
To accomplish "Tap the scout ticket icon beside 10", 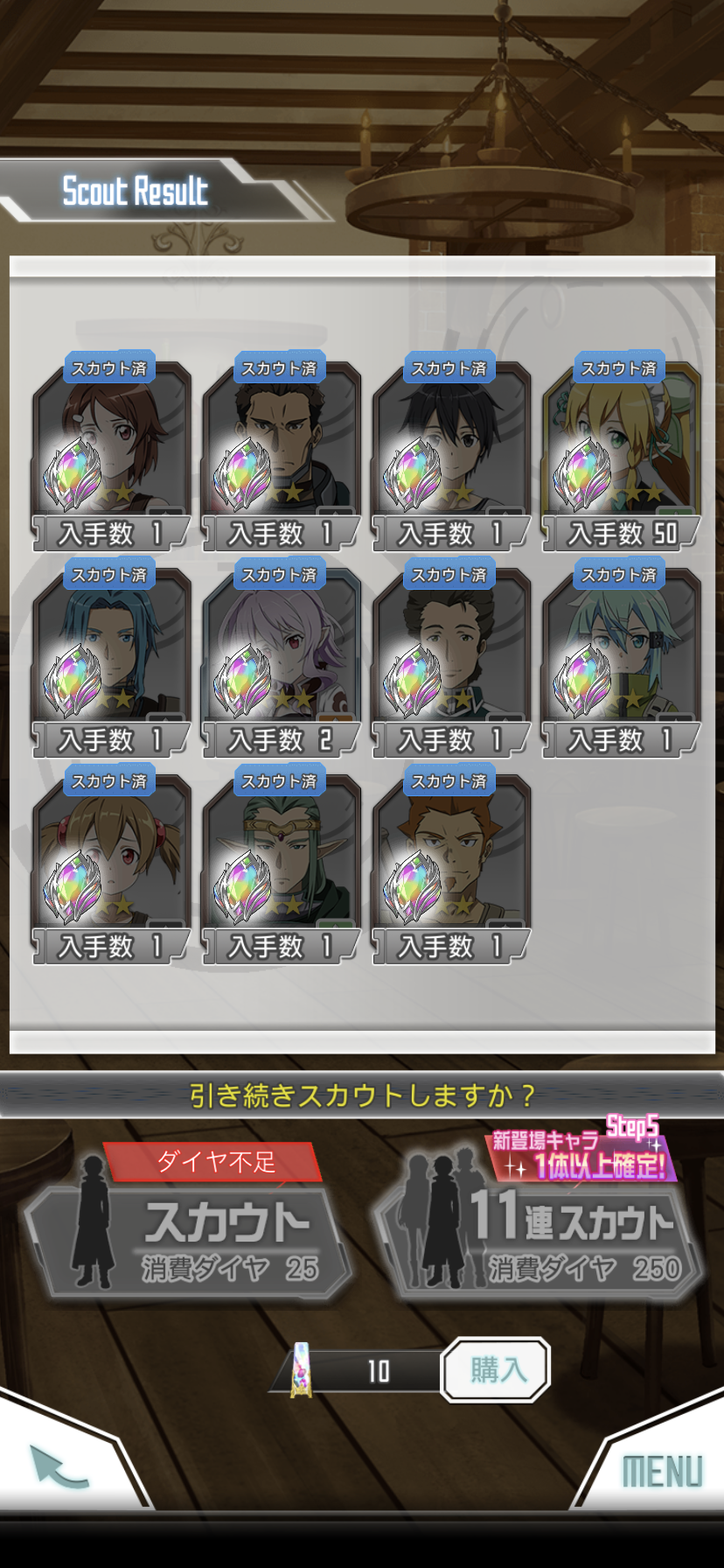I will 301,1369.
